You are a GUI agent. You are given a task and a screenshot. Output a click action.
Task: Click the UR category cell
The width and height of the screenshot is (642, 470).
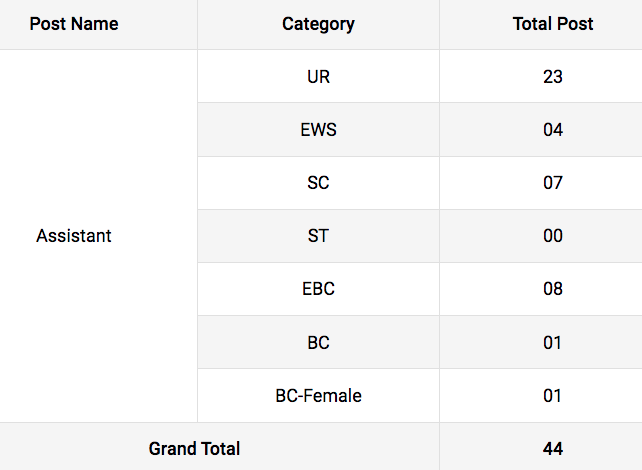[x=318, y=77]
